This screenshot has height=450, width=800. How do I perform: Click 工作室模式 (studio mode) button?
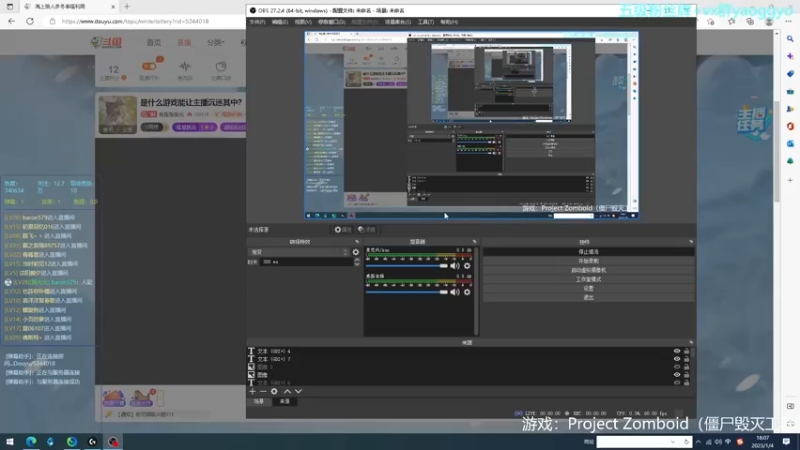[x=588, y=280]
